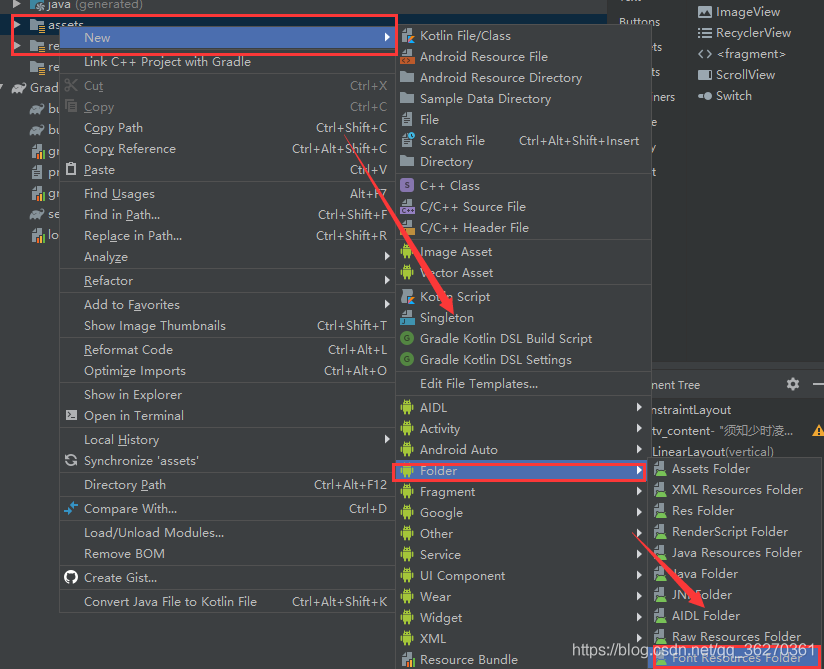
Task: Click the Gradle Kotlin DSL Build Script icon
Action: [407, 338]
